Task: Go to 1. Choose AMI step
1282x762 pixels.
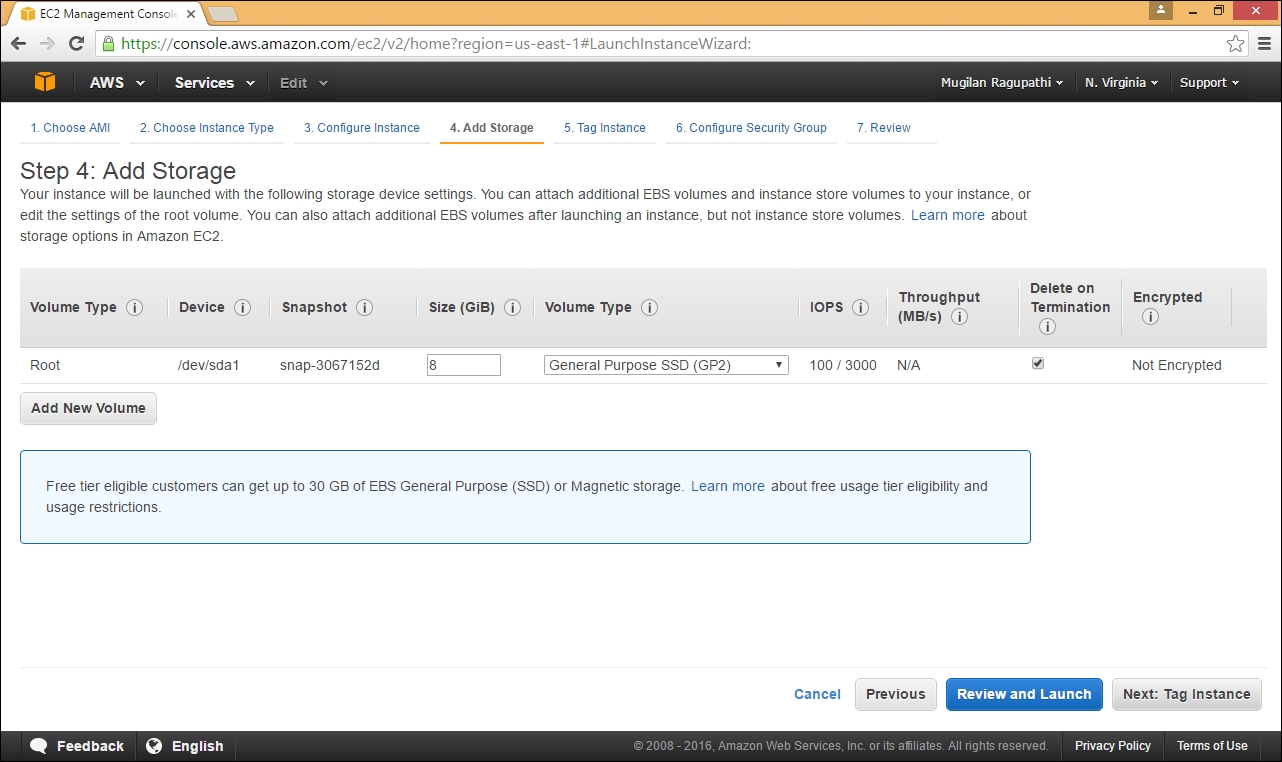Action: (70, 128)
